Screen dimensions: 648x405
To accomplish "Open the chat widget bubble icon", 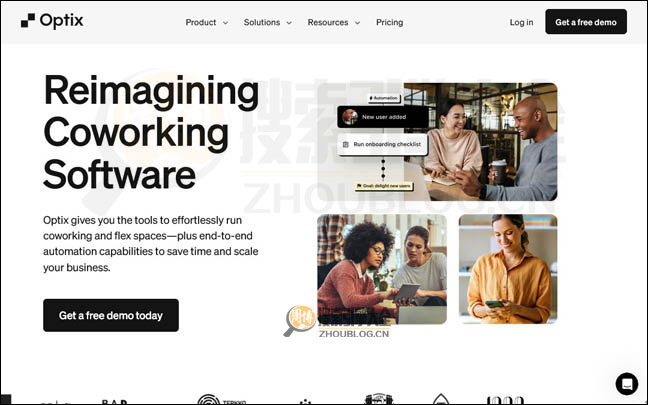I will 627,384.
